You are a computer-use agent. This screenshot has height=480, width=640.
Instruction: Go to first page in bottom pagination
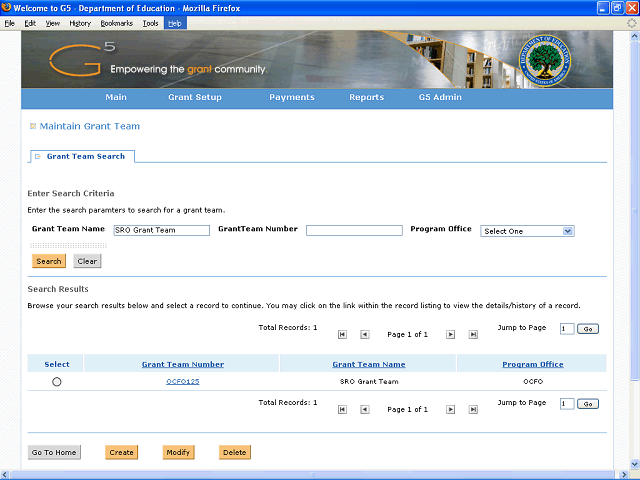(x=343, y=409)
